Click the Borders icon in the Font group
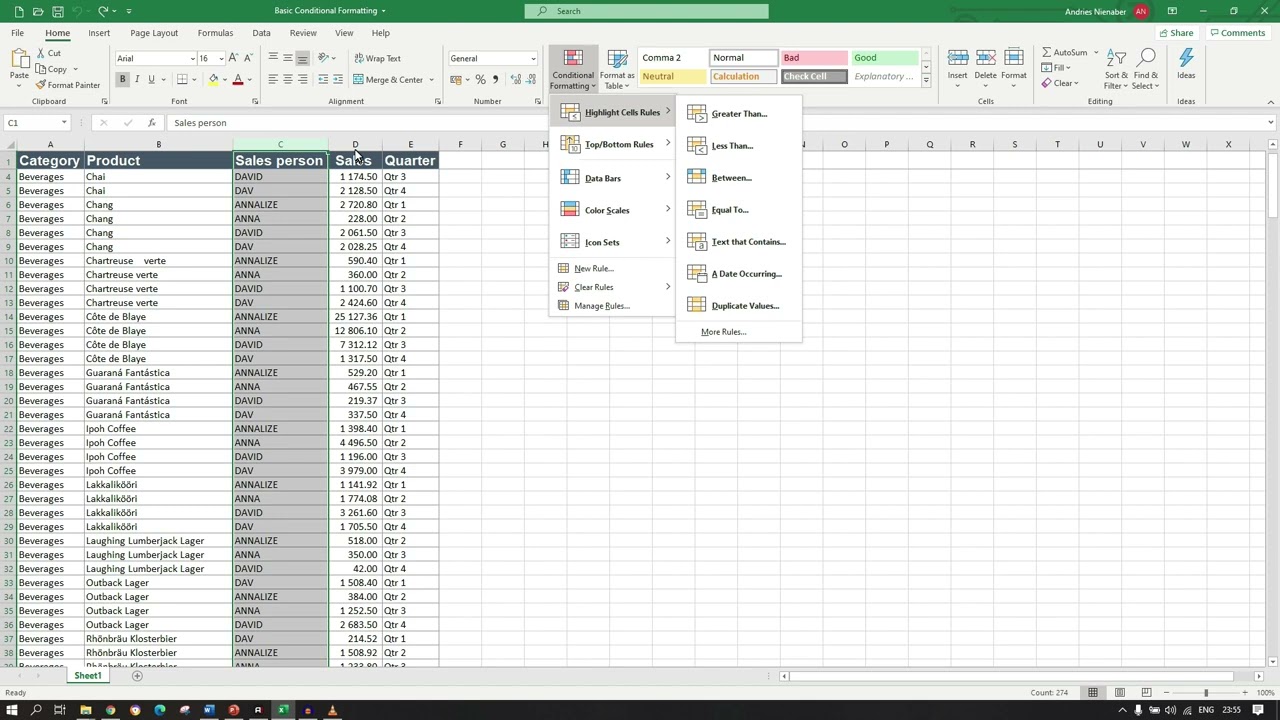1280x720 pixels. [x=182, y=79]
